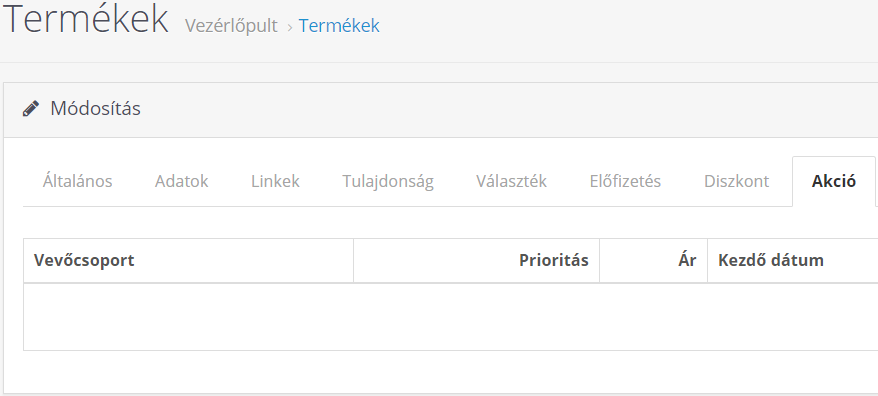
Task: Switch to the Adatok tab
Action: 181,181
